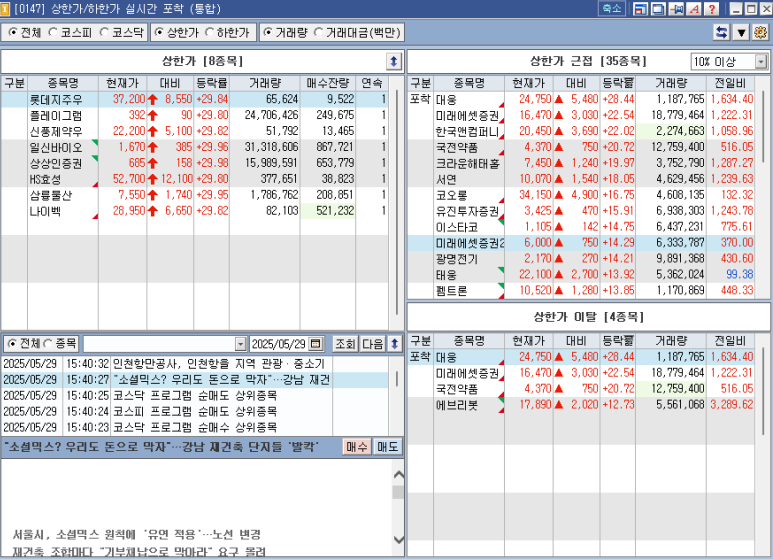Select the 상상인증권 row
Image resolution: width=773 pixels, height=559 pixels.
pyautogui.click(x=194, y=163)
